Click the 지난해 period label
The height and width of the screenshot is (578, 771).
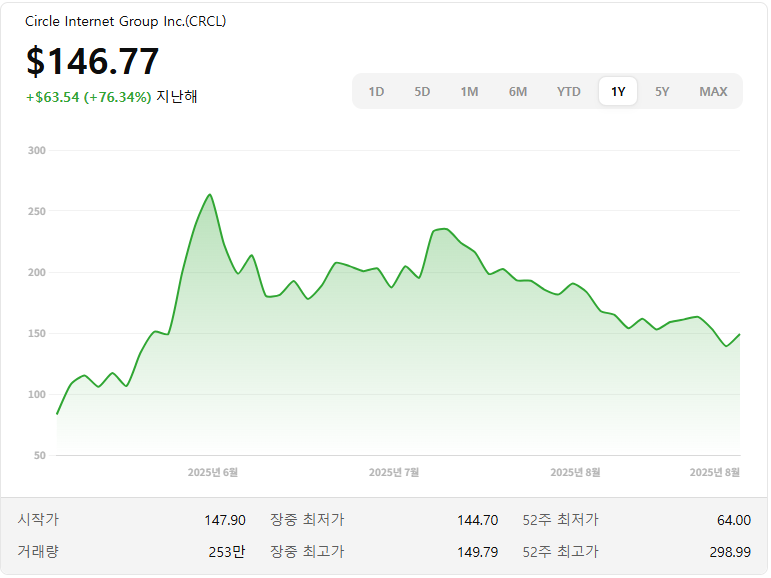(x=177, y=96)
